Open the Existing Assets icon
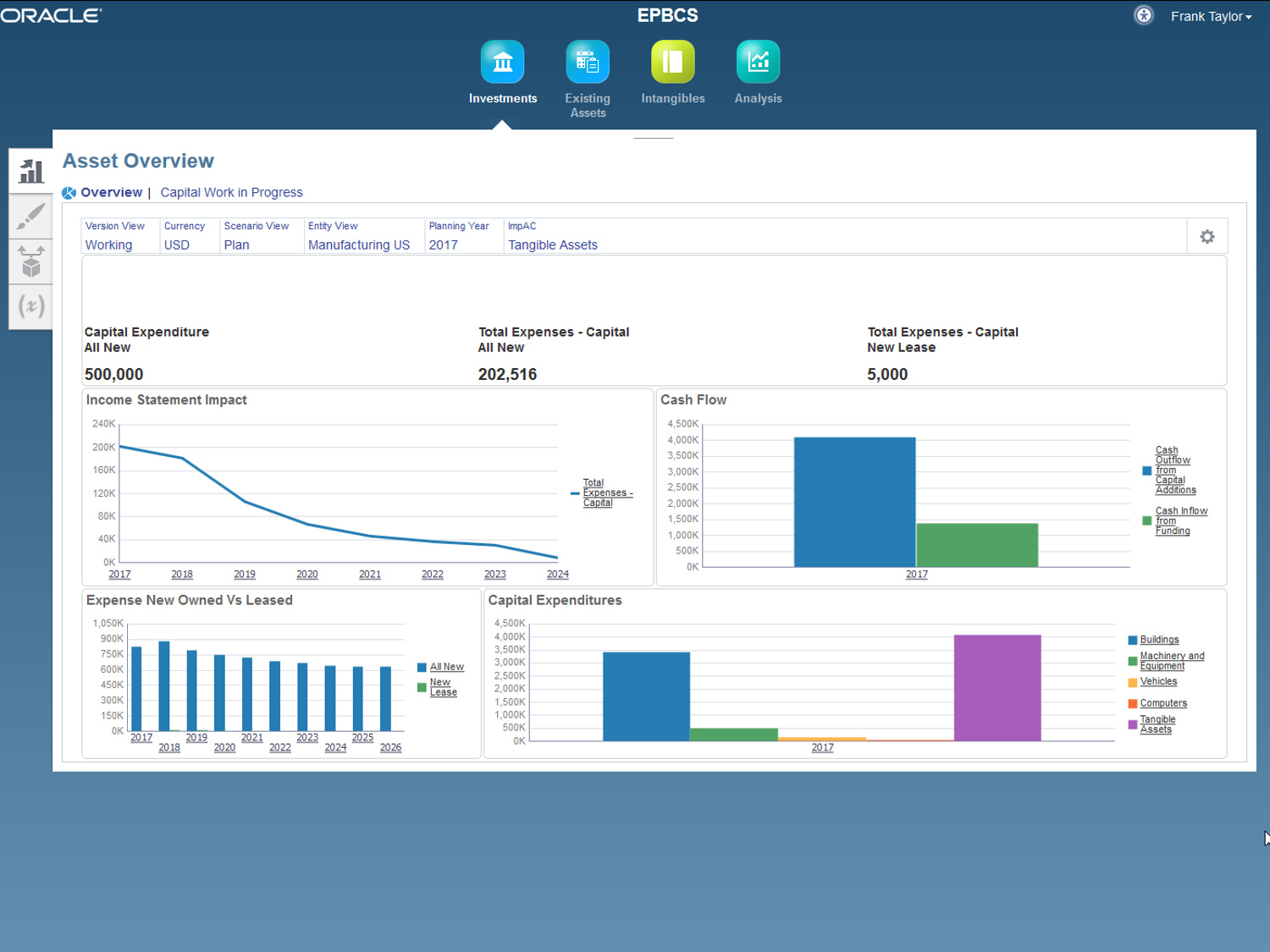 (x=587, y=63)
